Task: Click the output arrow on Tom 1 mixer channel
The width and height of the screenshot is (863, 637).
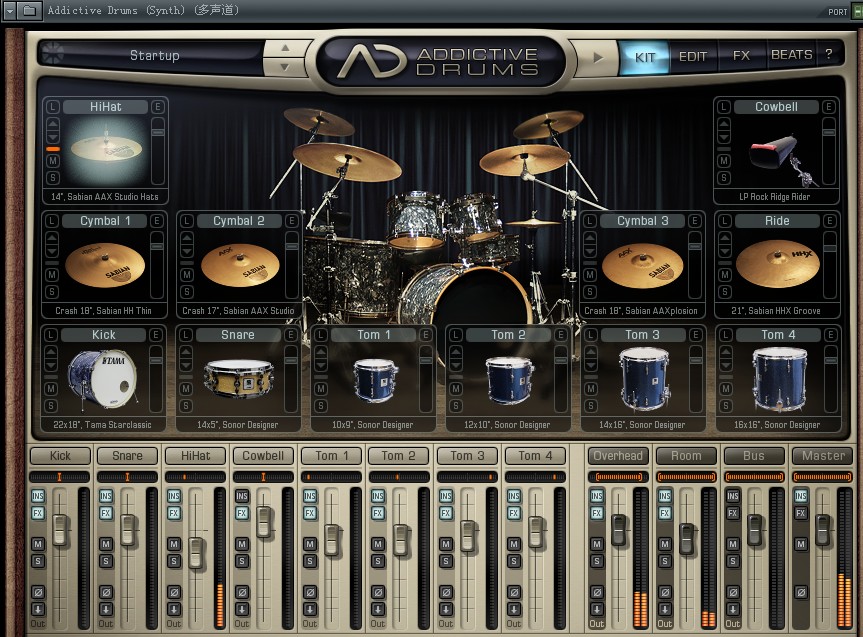Action: 310,609
